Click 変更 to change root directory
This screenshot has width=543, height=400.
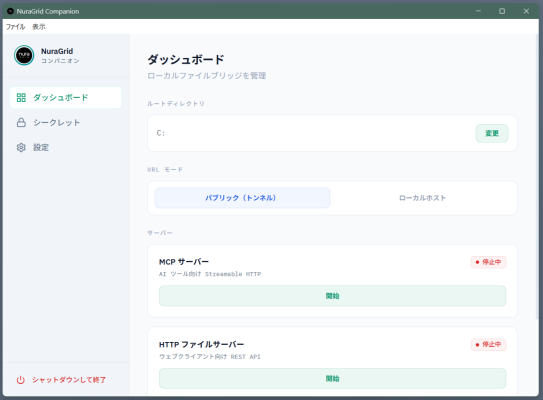pos(492,133)
